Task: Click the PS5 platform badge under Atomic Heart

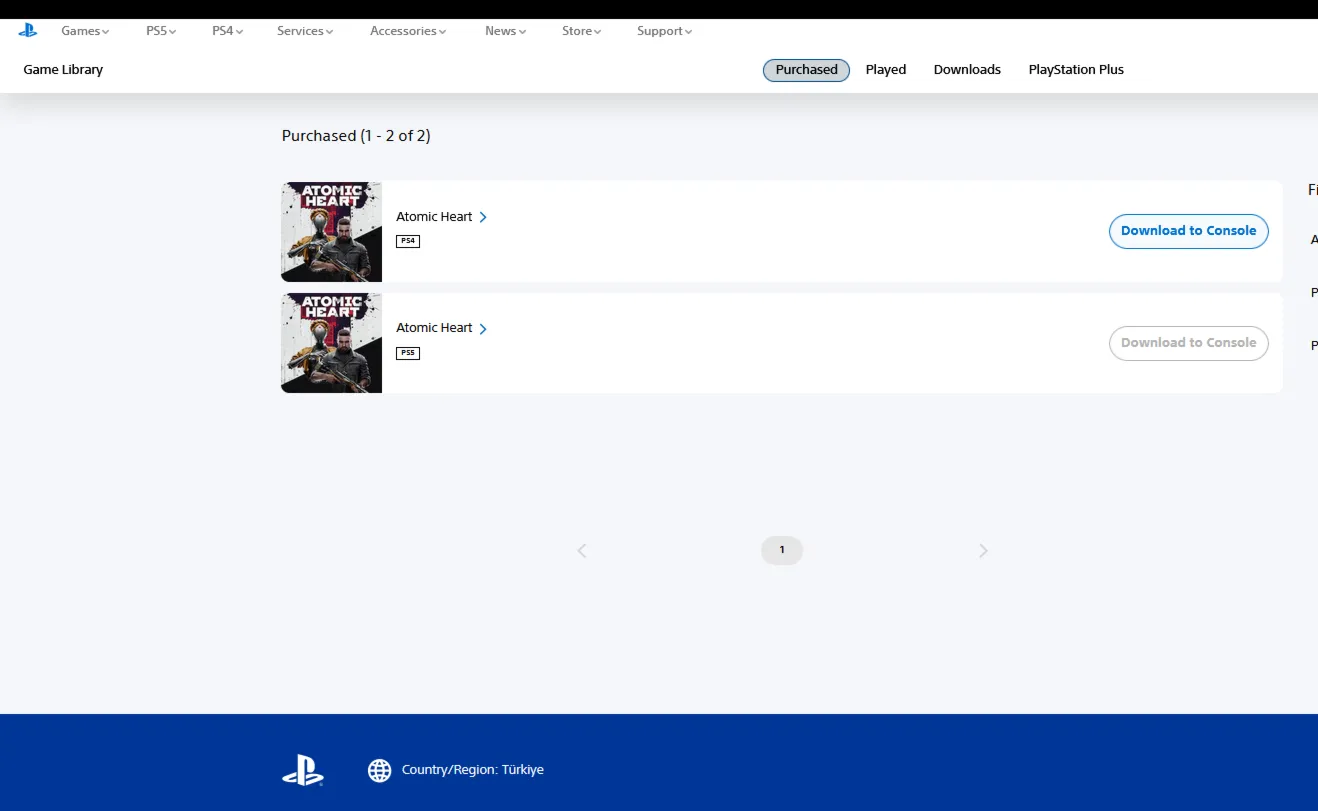Action: 408,353
